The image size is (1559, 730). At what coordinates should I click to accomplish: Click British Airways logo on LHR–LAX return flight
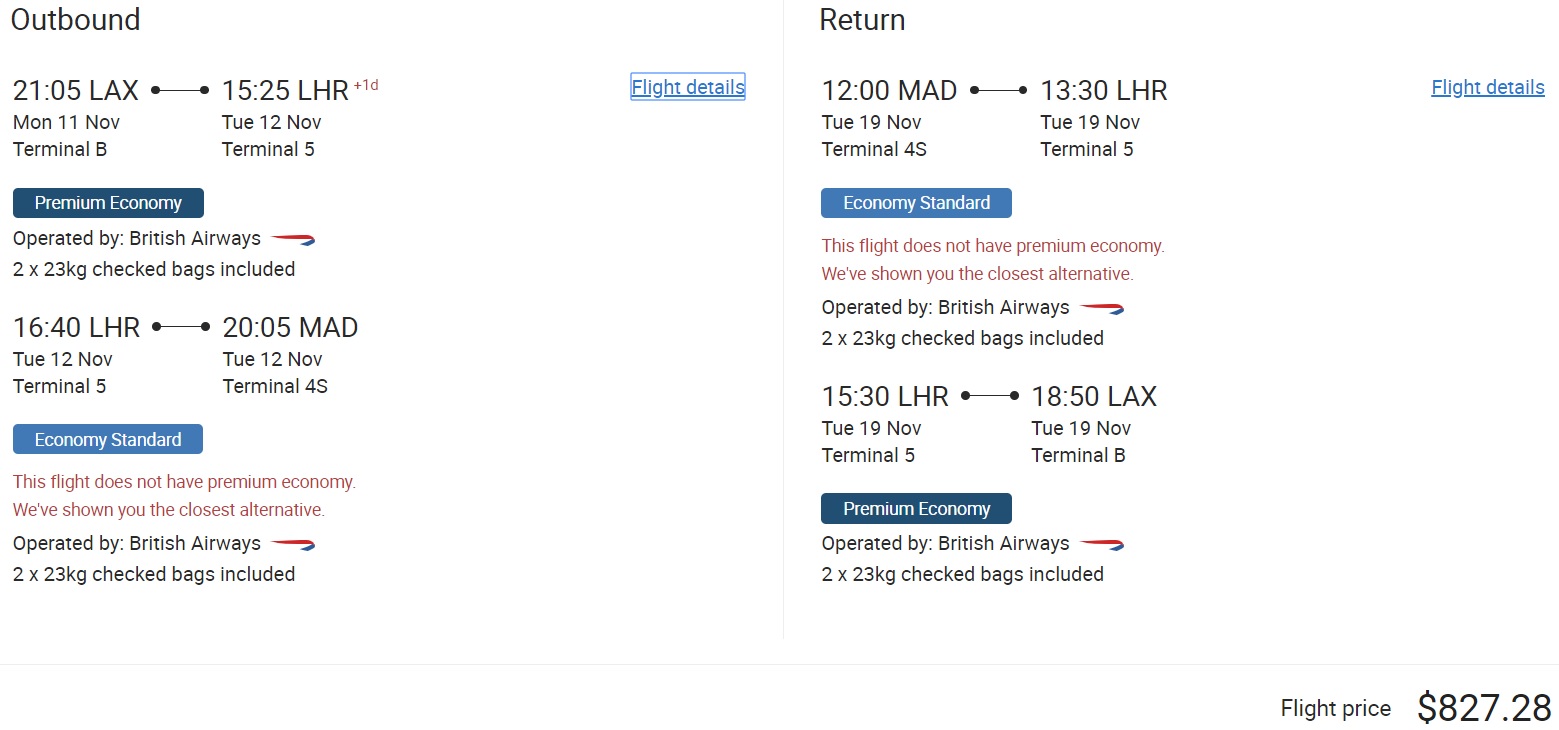1102,544
